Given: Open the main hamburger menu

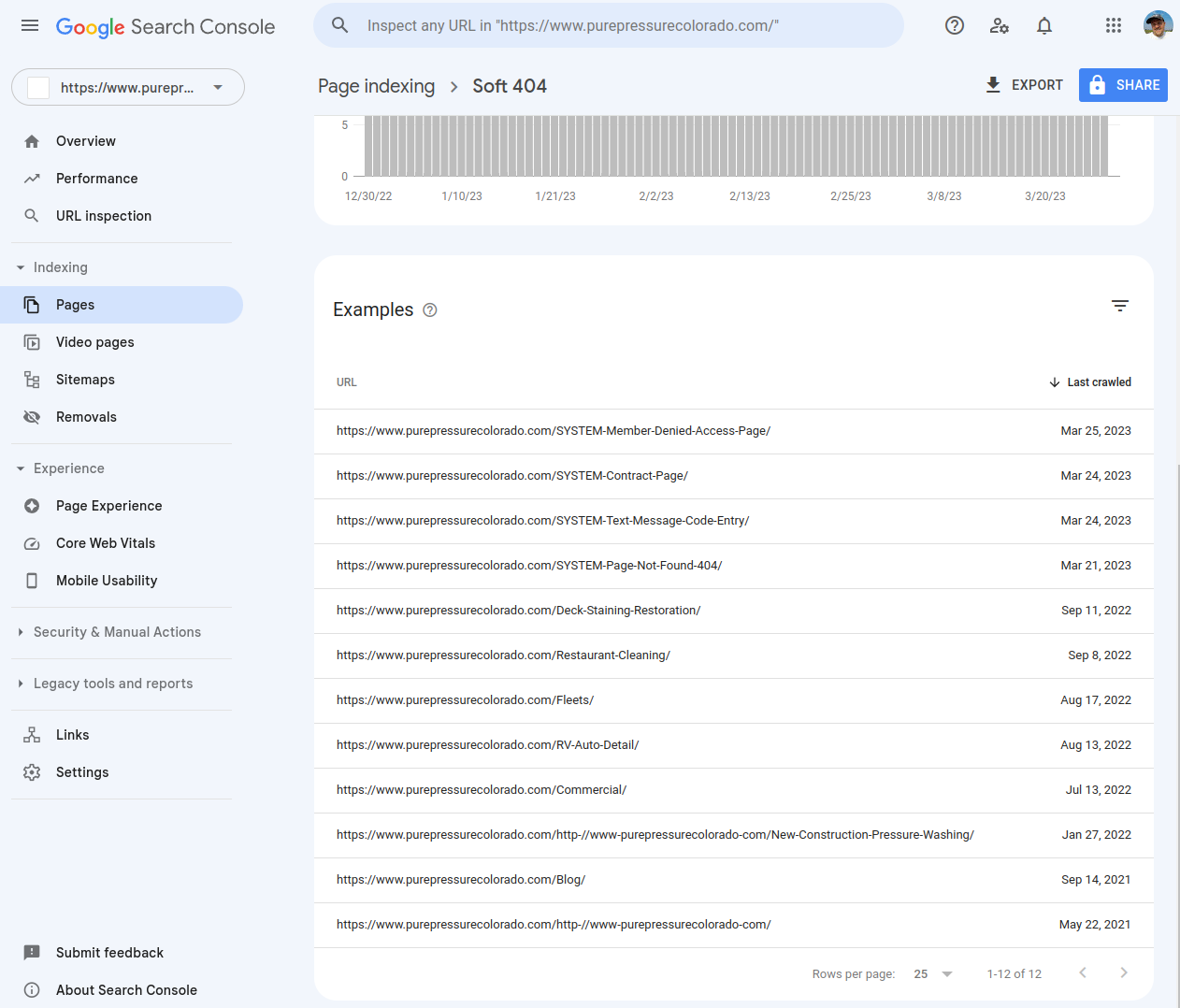Looking at the screenshot, I should [30, 26].
